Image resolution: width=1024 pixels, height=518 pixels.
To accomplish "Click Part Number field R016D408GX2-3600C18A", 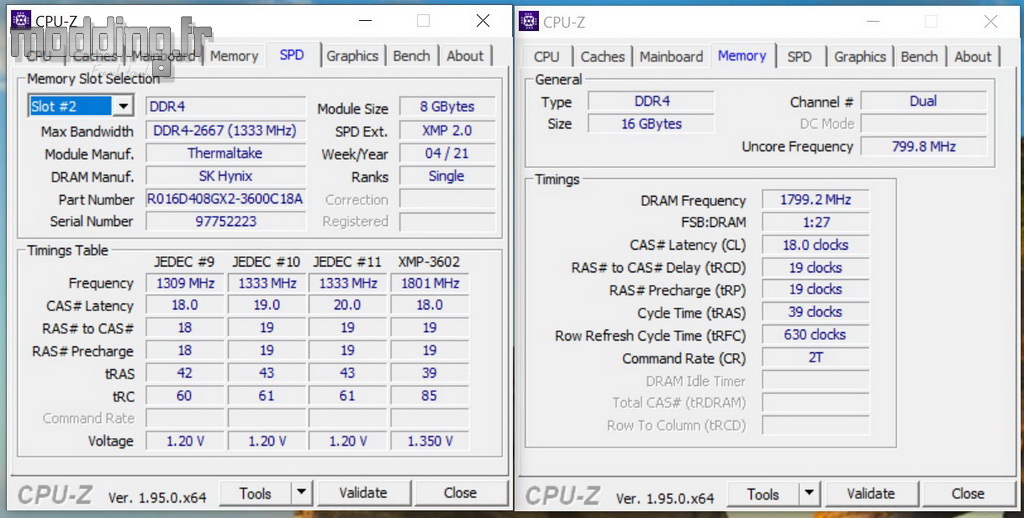I will [x=225, y=199].
